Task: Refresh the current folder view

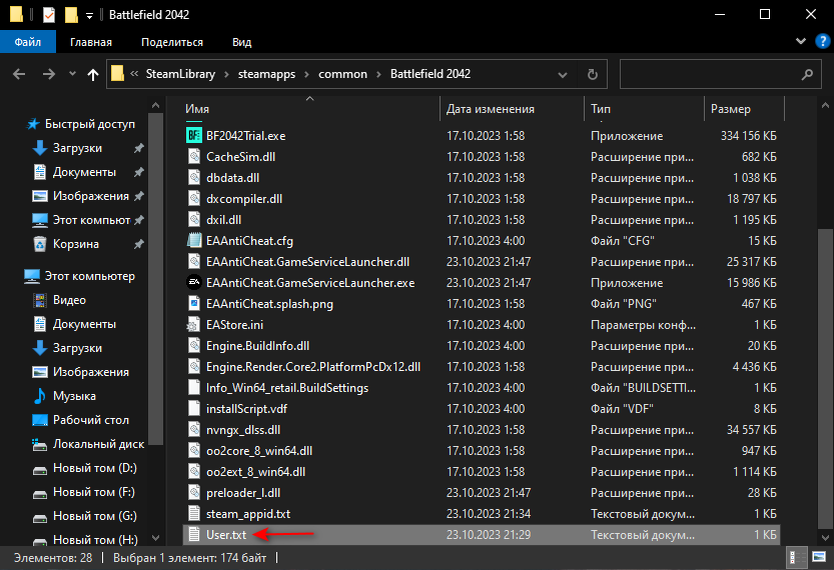Action: click(x=593, y=74)
